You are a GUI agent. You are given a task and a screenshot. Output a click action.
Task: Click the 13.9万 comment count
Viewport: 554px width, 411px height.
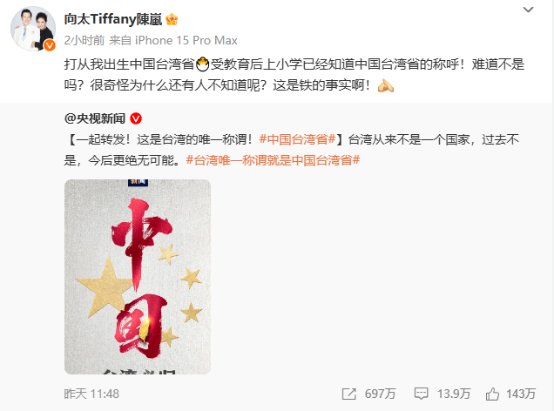tap(454, 394)
